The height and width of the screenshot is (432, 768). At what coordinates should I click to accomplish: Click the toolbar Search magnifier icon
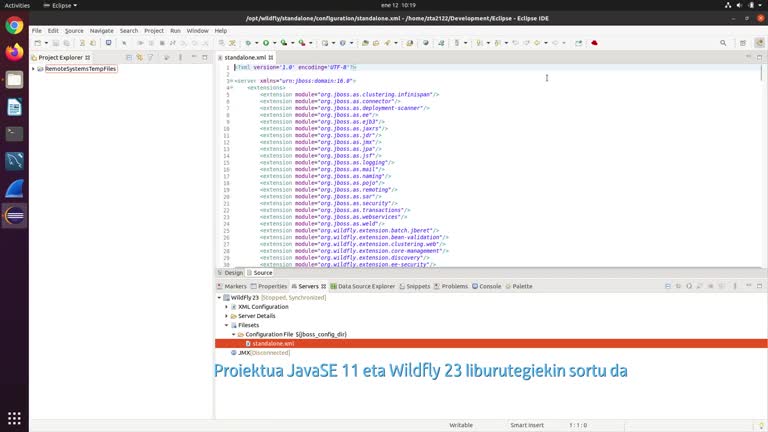tap(723, 43)
